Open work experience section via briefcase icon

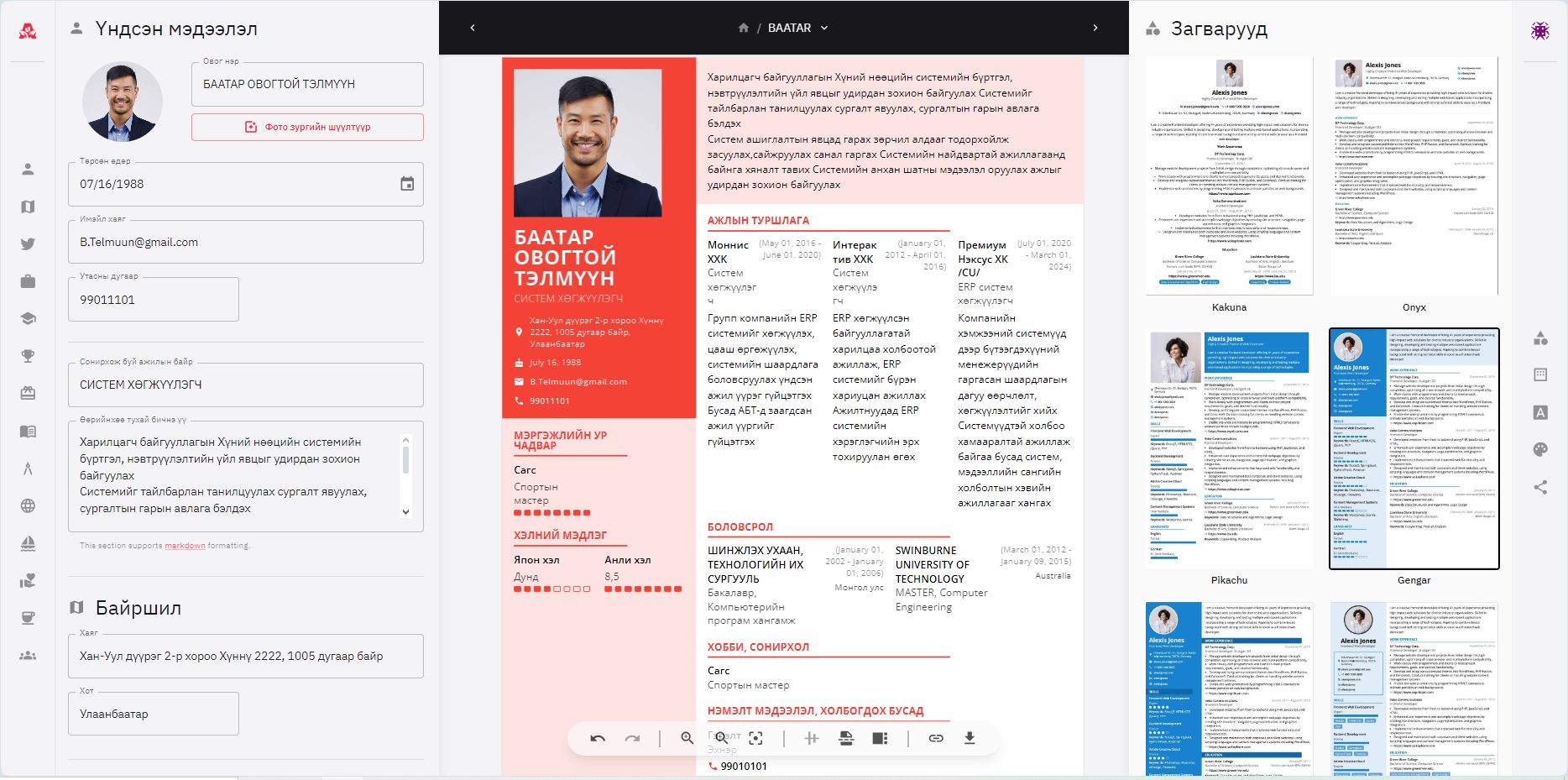tap(28, 281)
